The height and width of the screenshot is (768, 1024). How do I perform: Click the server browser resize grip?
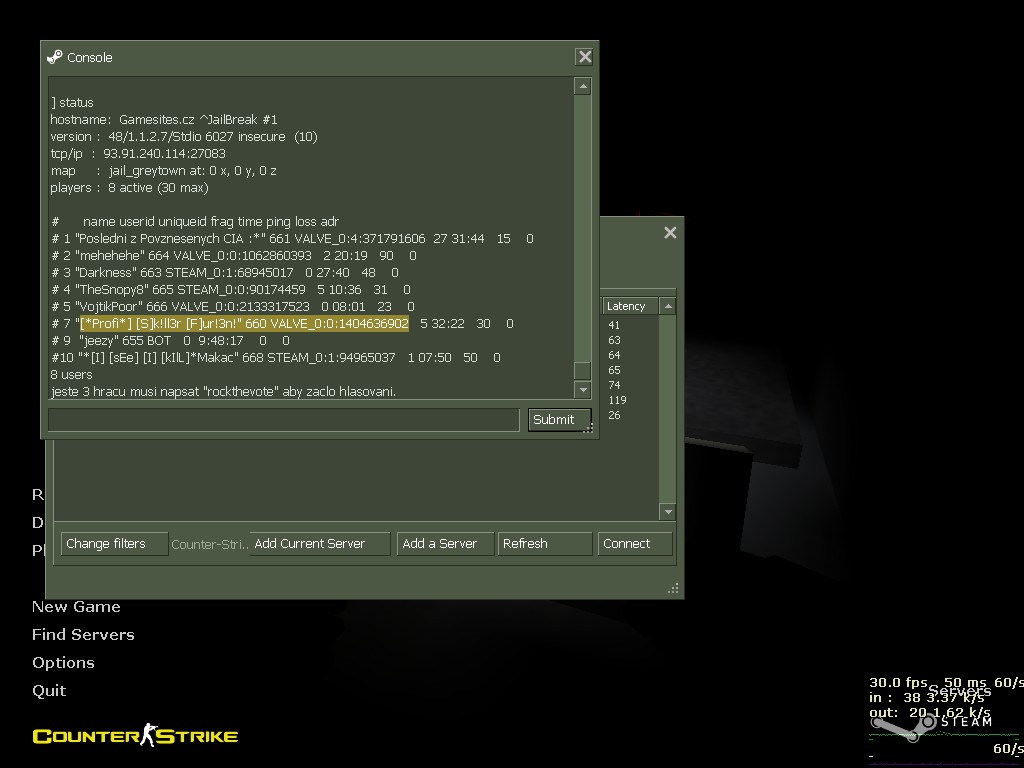pos(673,588)
